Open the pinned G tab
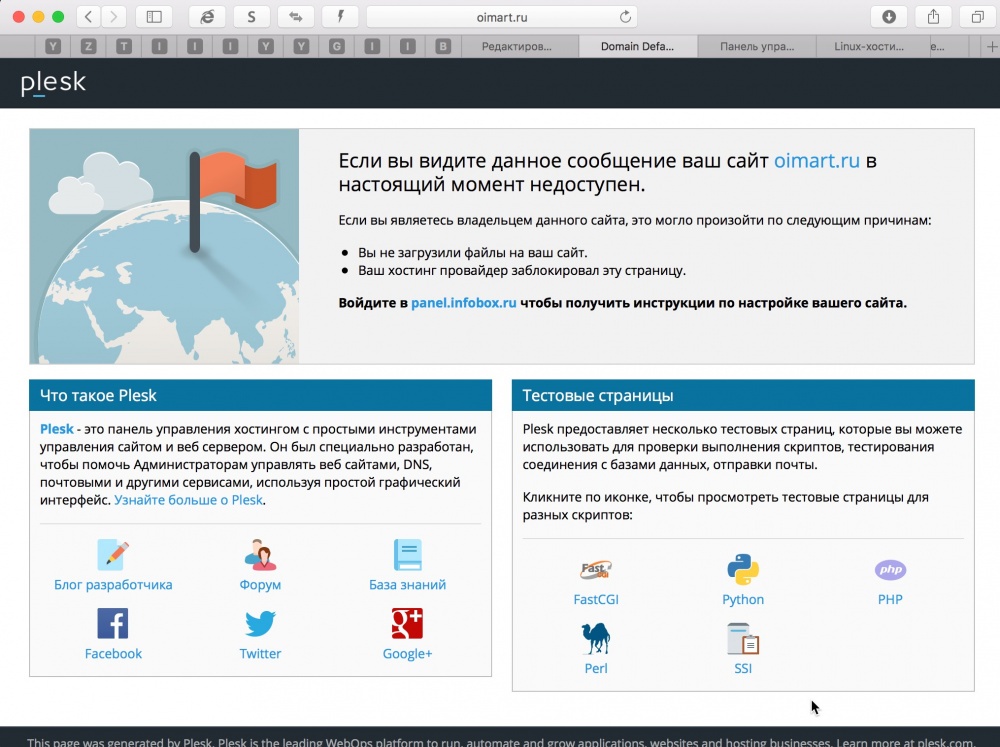The image size is (1000, 747). (337, 46)
